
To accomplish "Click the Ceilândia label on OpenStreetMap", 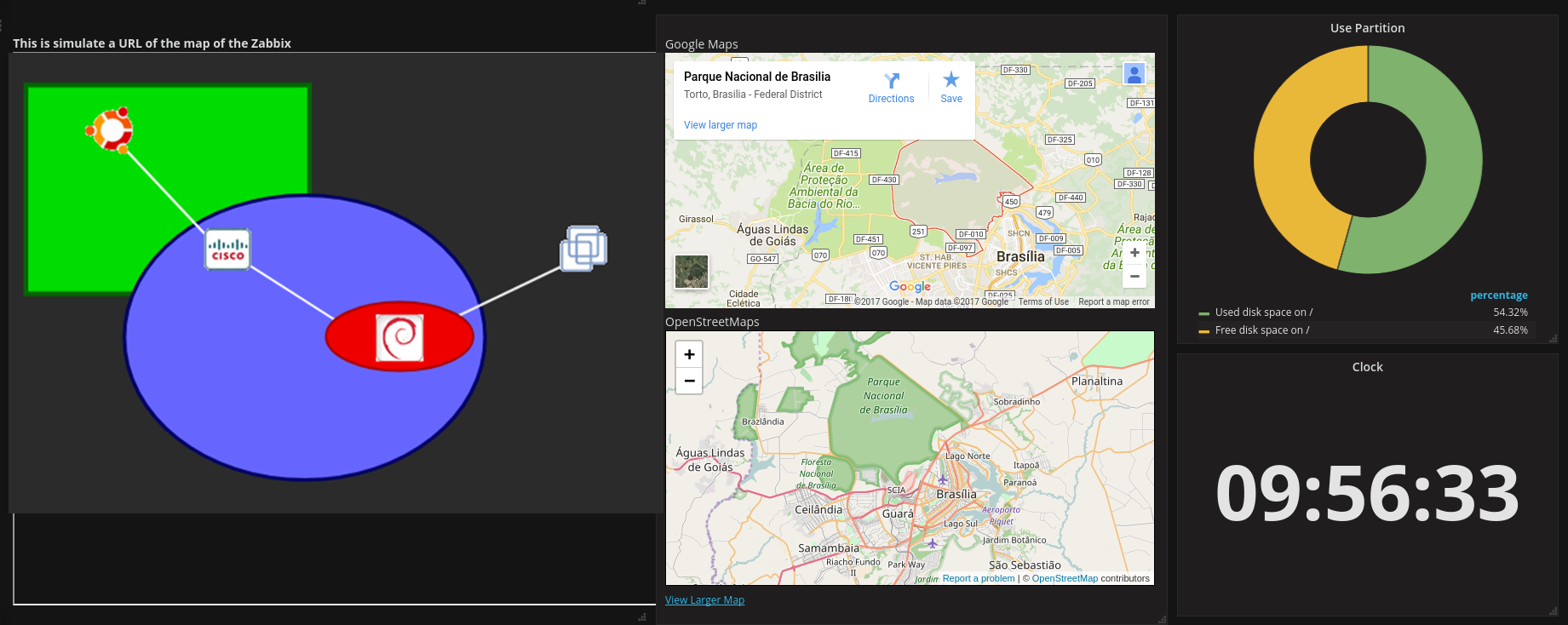I will pos(818,510).
